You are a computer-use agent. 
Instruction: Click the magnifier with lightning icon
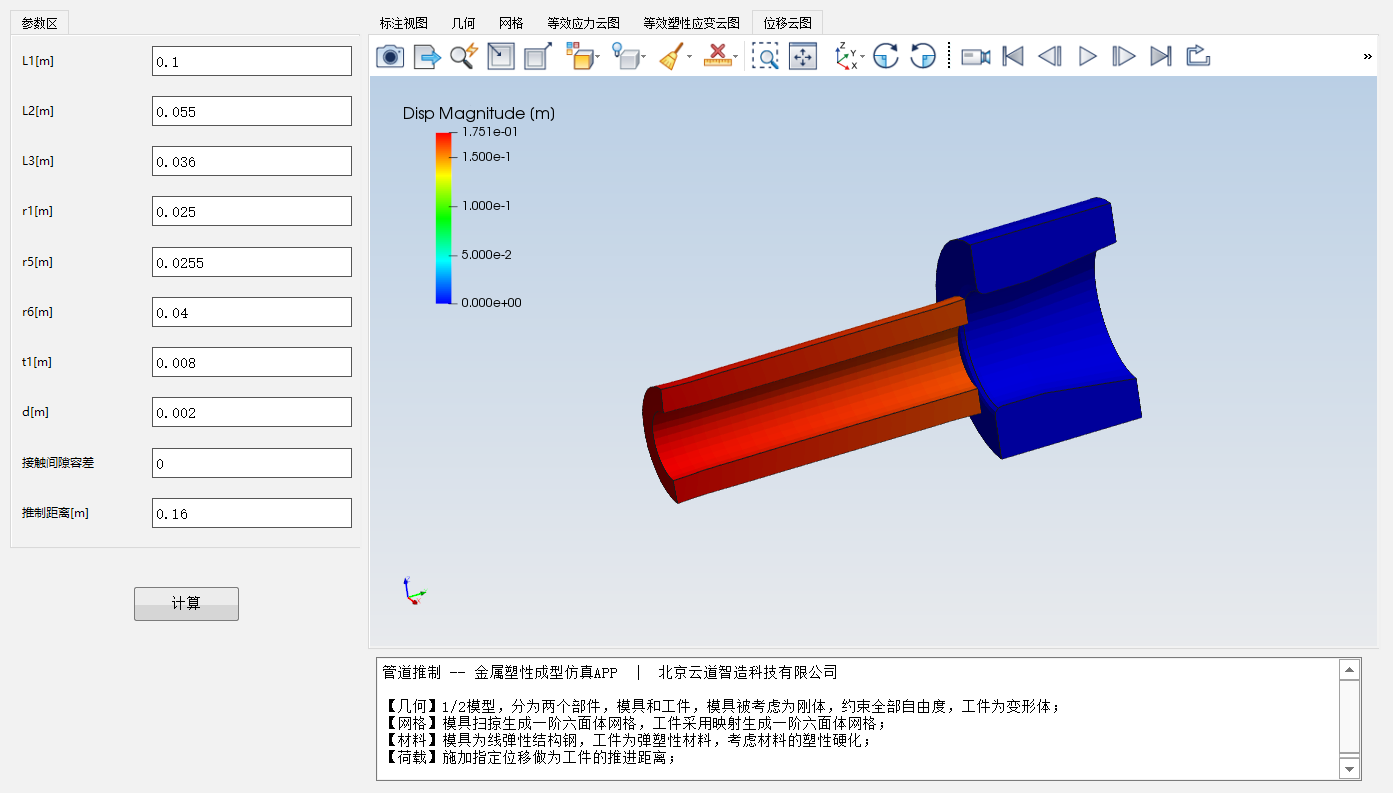click(464, 56)
